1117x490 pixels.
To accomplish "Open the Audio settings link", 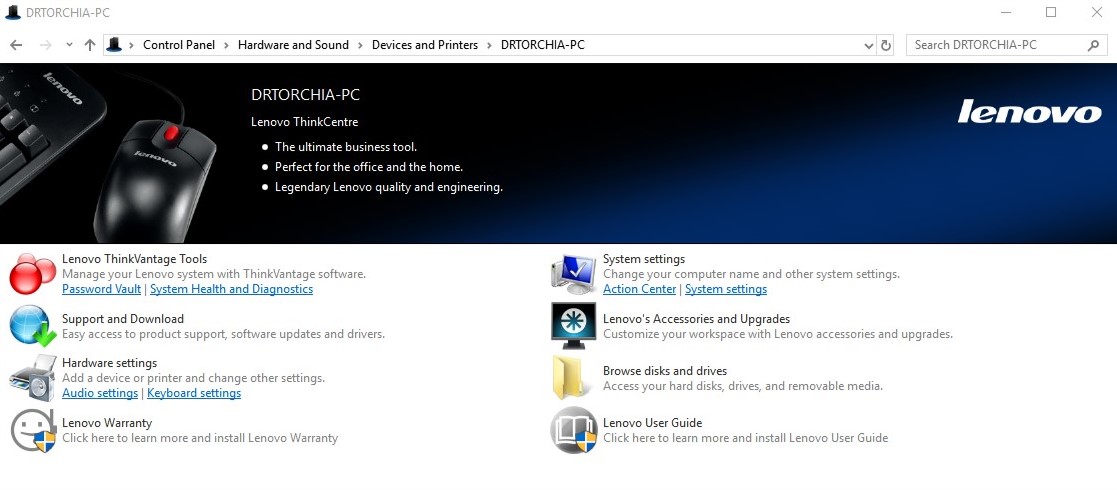I will point(100,393).
